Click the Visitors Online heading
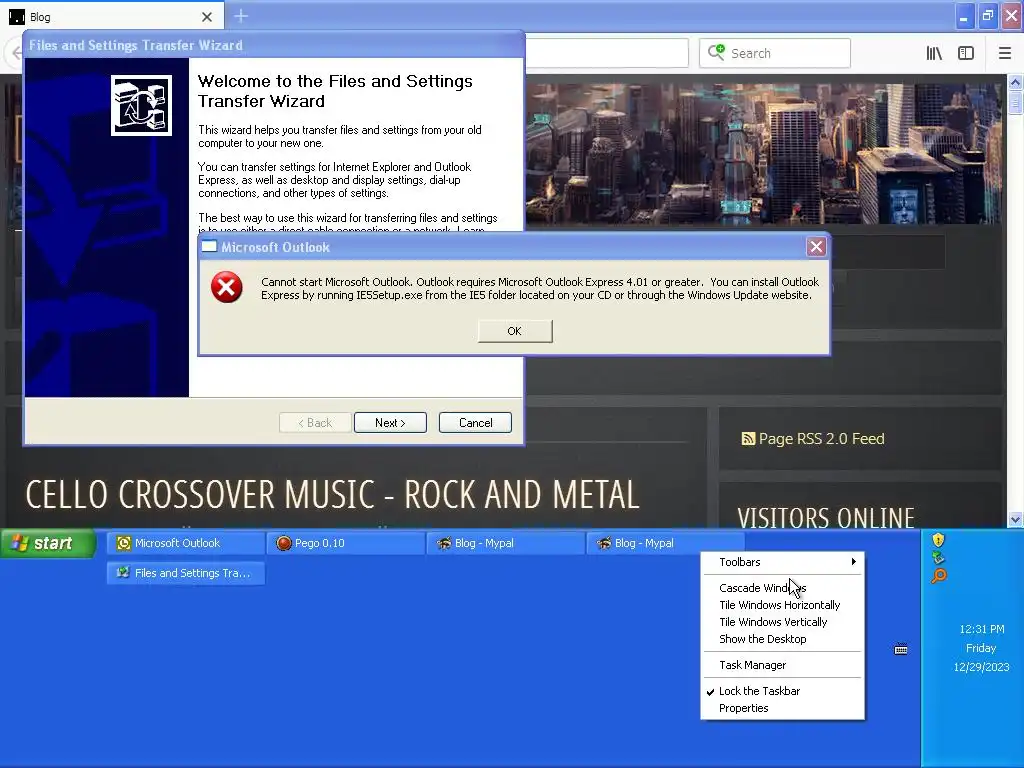Image resolution: width=1024 pixels, height=768 pixels. 826,519
